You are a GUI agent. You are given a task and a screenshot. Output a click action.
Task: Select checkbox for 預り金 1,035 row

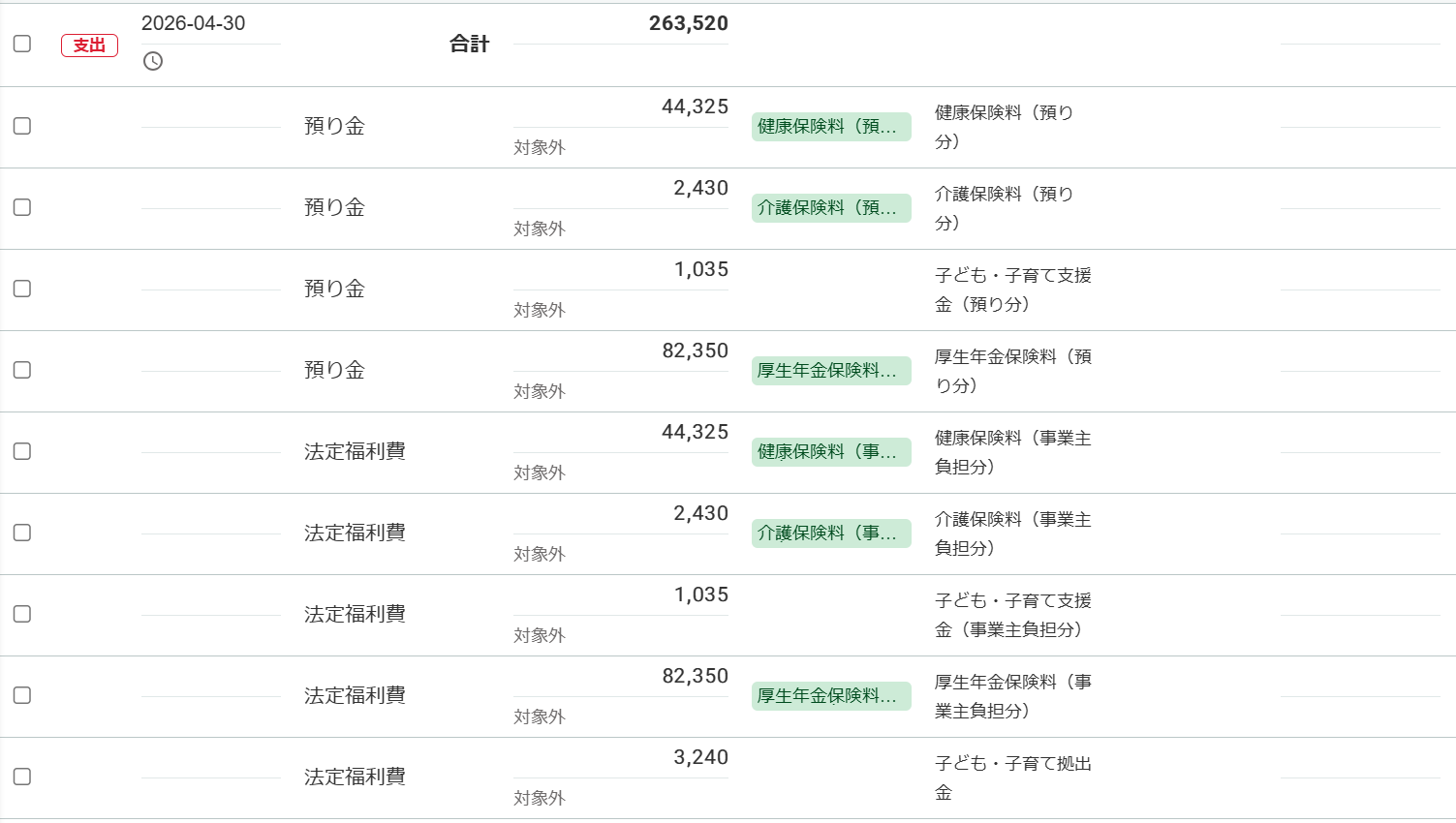click(22, 289)
